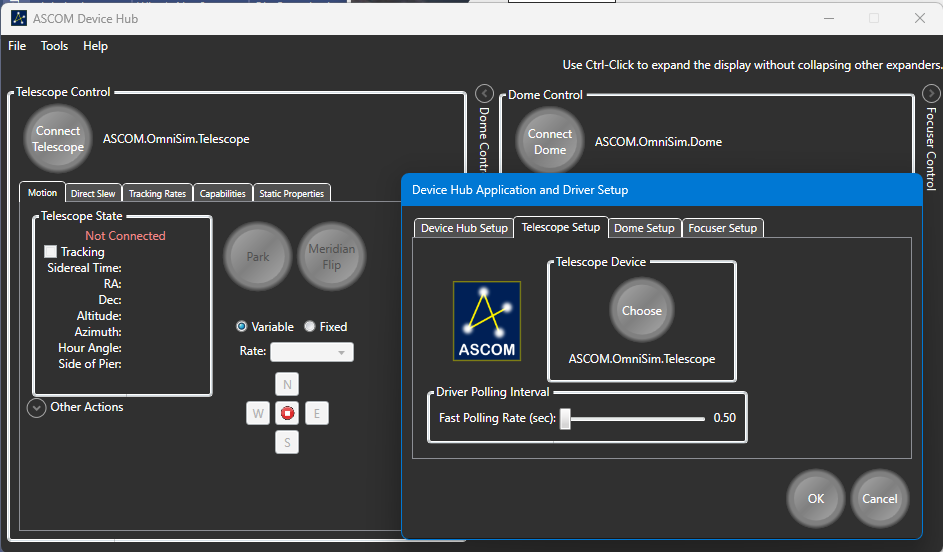
Task: Click the Connect Telescope button
Action: tap(58, 139)
